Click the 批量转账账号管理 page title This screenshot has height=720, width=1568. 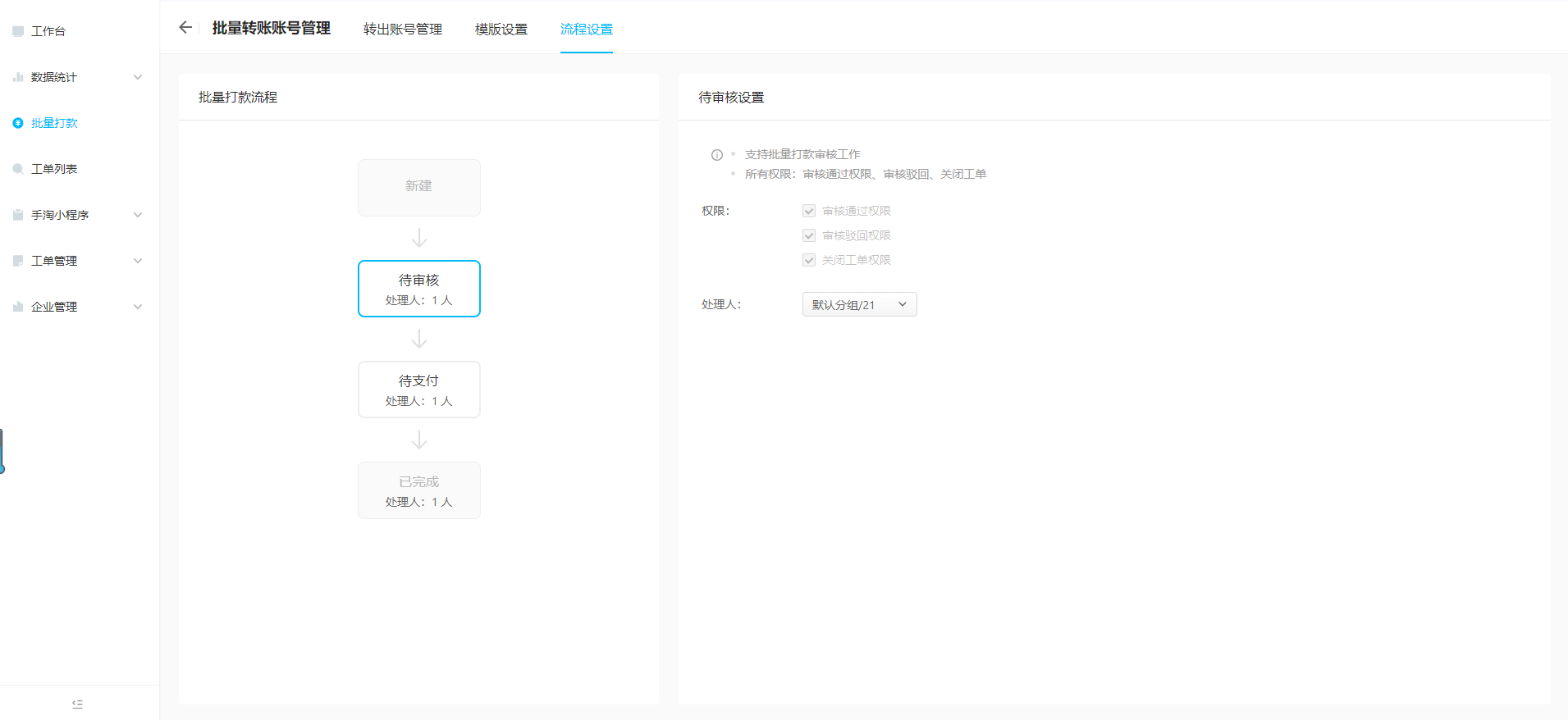click(x=272, y=28)
